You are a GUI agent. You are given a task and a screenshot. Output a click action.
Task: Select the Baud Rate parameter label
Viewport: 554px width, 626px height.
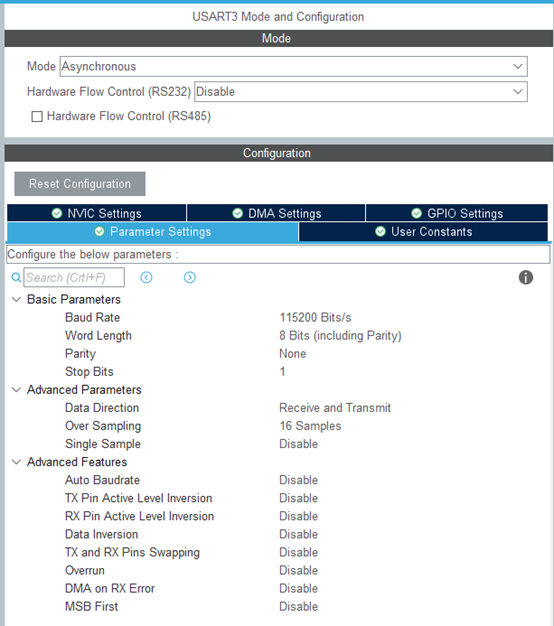[x=93, y=317]
